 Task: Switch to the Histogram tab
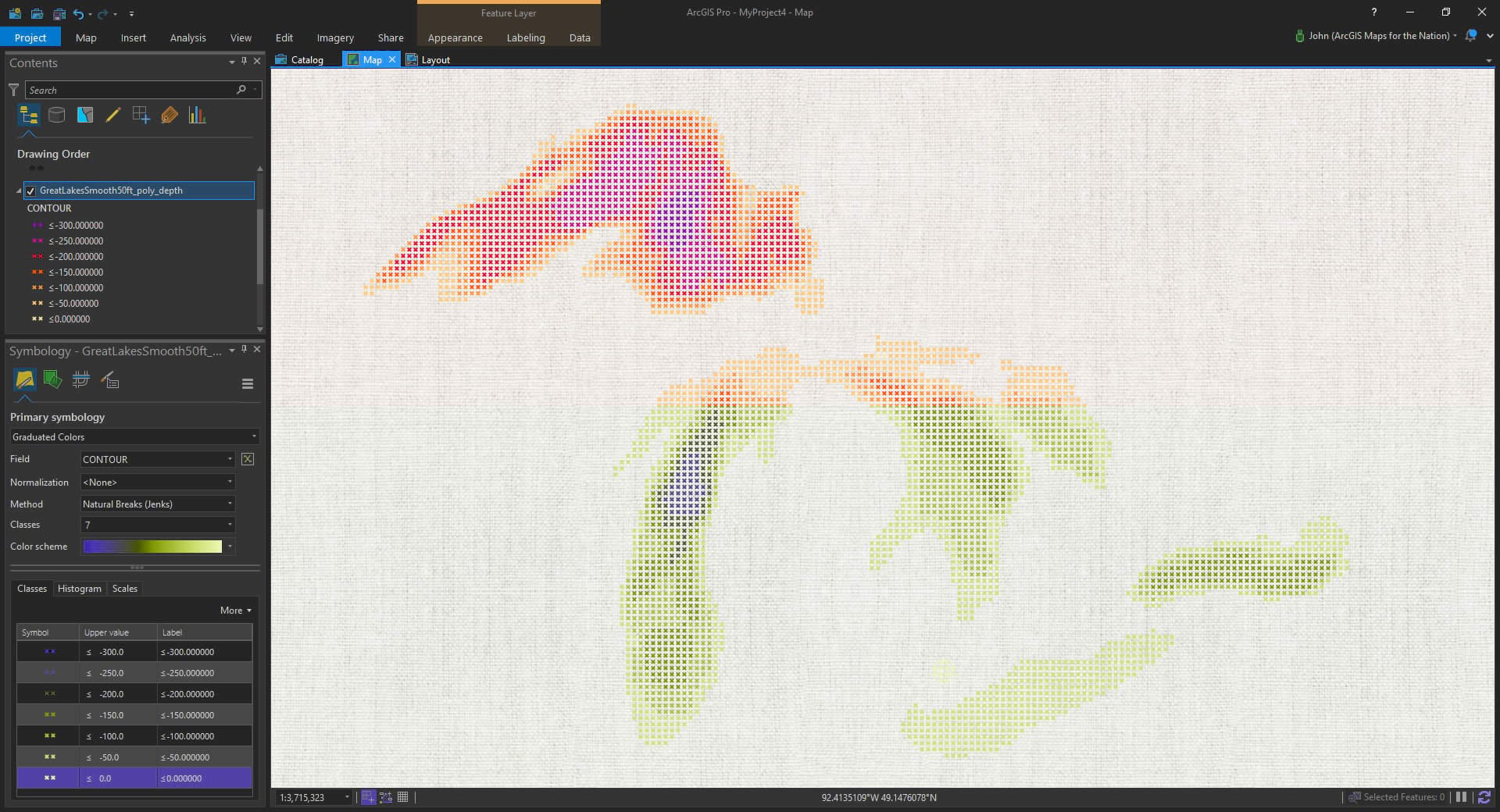click(80, 589)
